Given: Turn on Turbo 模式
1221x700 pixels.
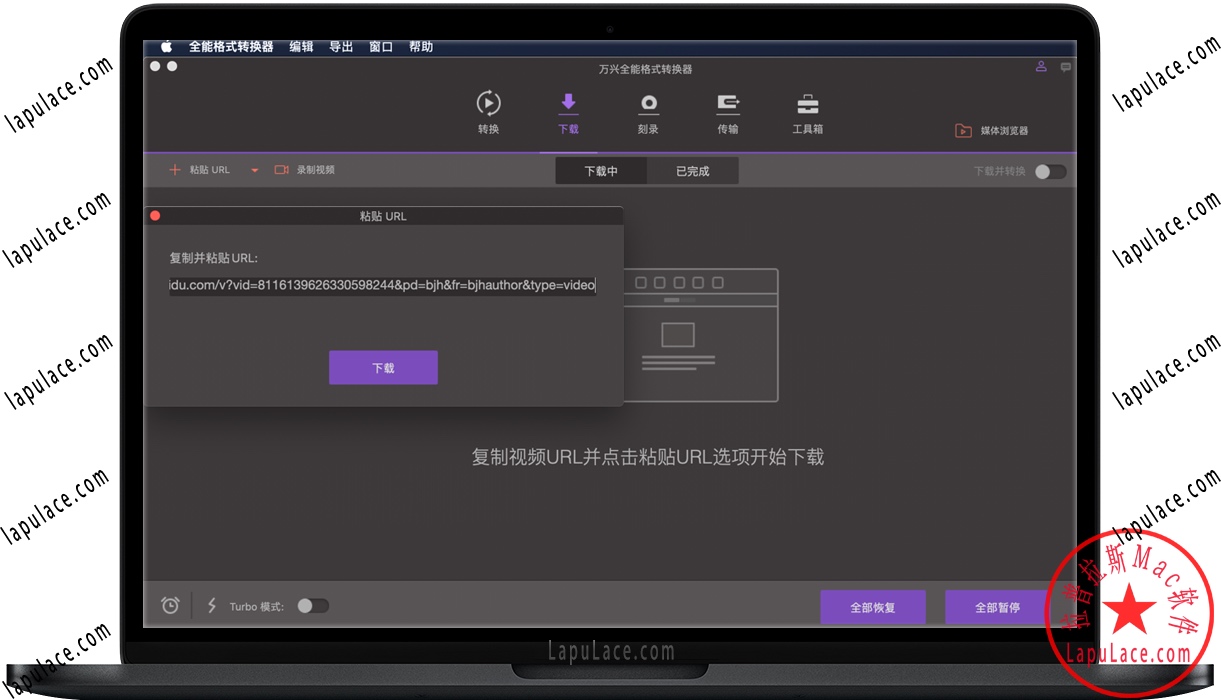Looking at the screenshot, I should pos(313,605).
